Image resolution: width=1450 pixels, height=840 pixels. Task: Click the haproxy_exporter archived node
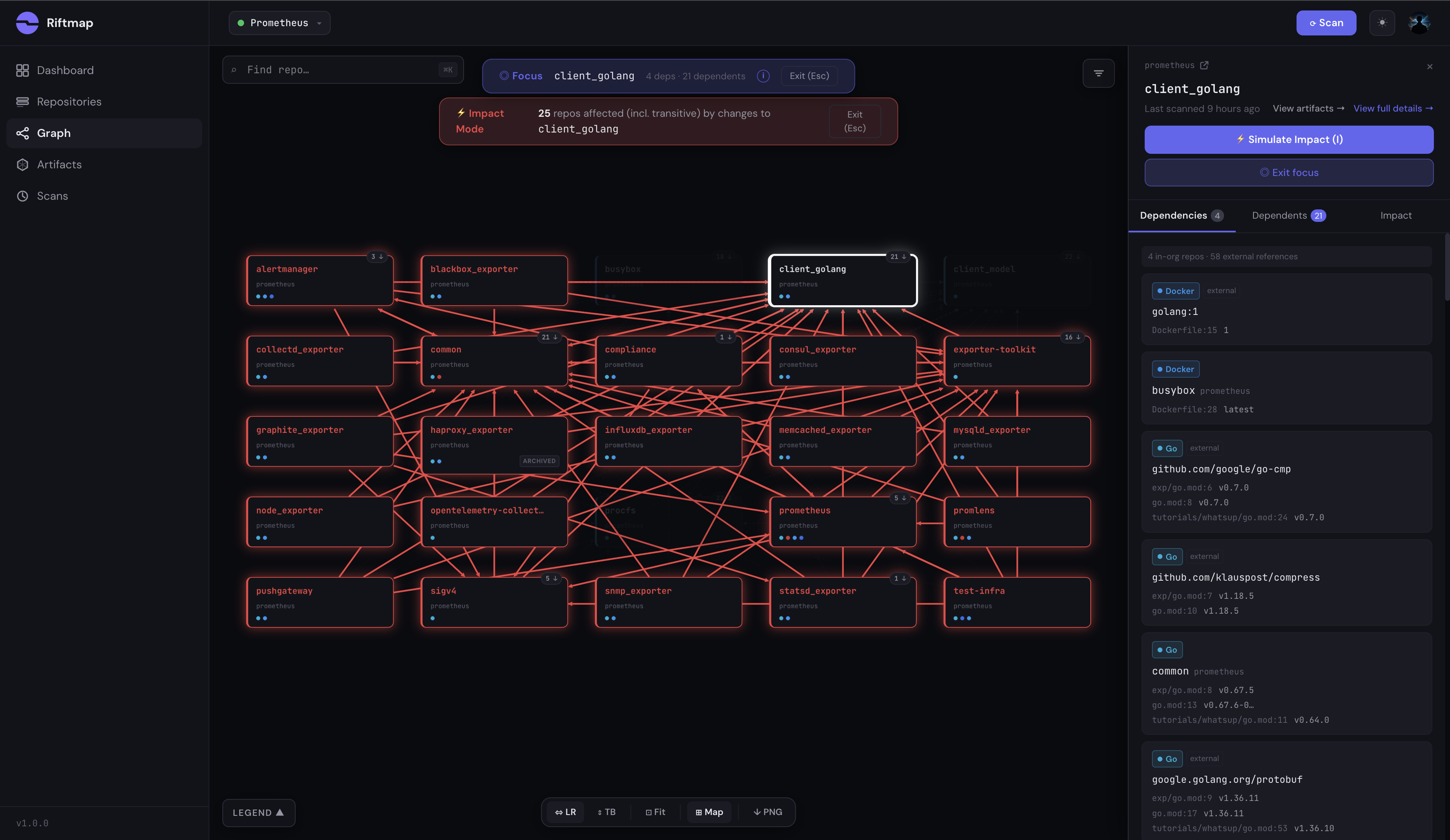point(494,445)
